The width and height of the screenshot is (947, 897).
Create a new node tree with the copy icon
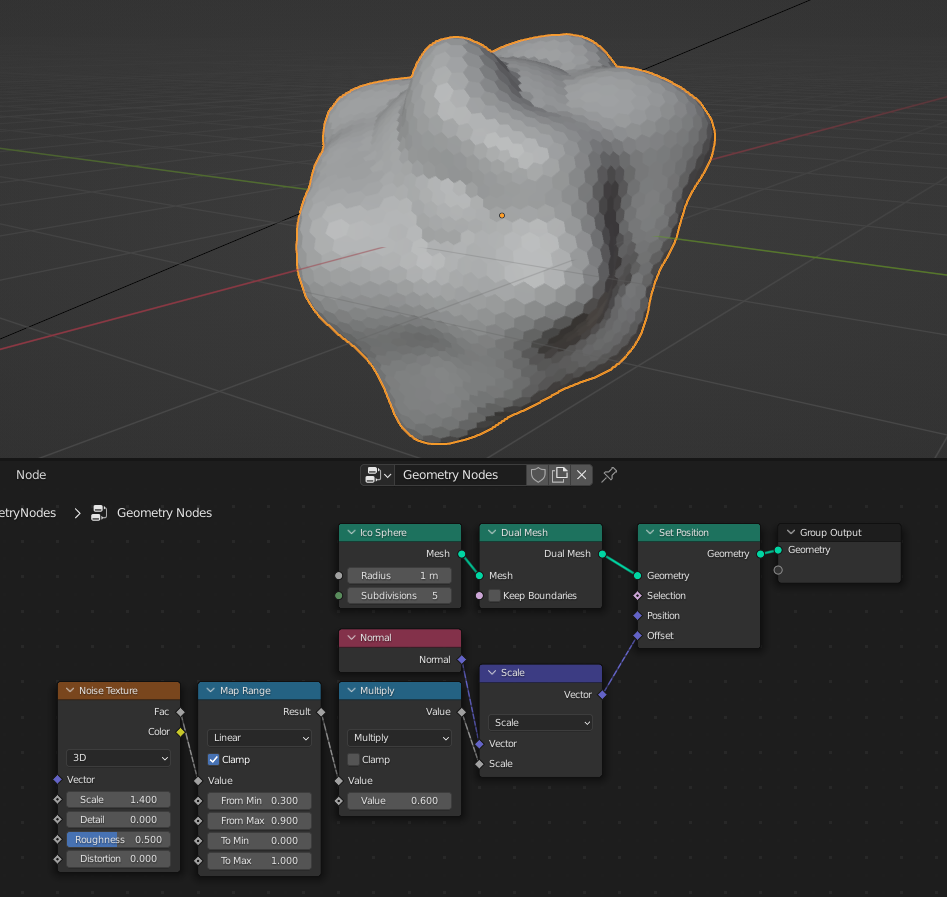[560, 475]
